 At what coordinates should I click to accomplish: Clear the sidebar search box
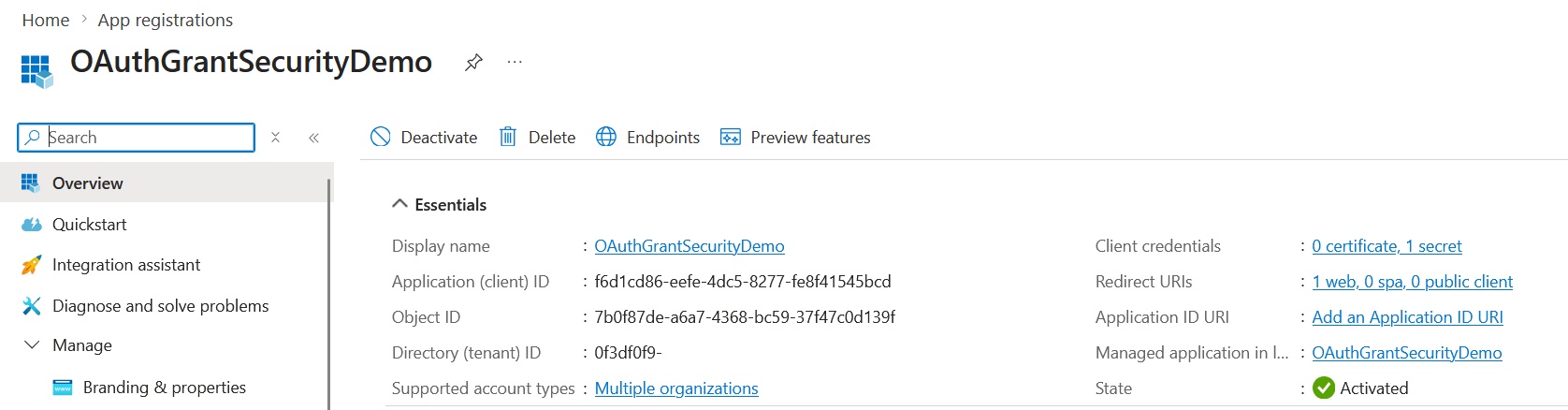[x=275, y=138]
